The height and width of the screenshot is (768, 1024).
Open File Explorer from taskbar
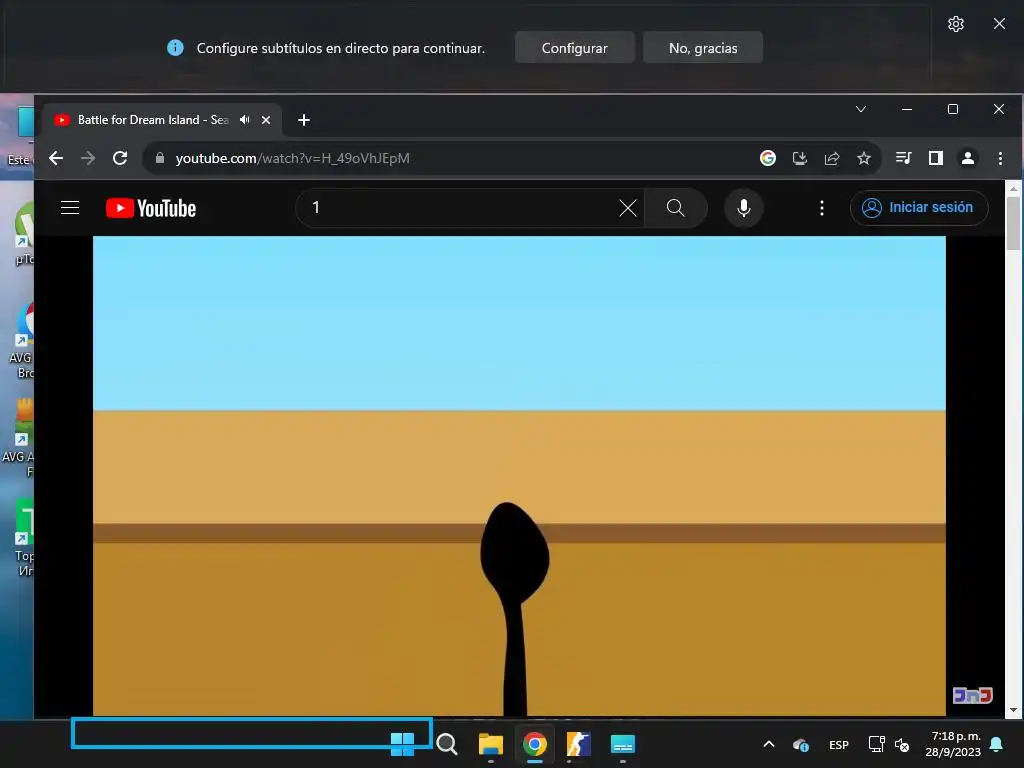click(x=490, y=744)
